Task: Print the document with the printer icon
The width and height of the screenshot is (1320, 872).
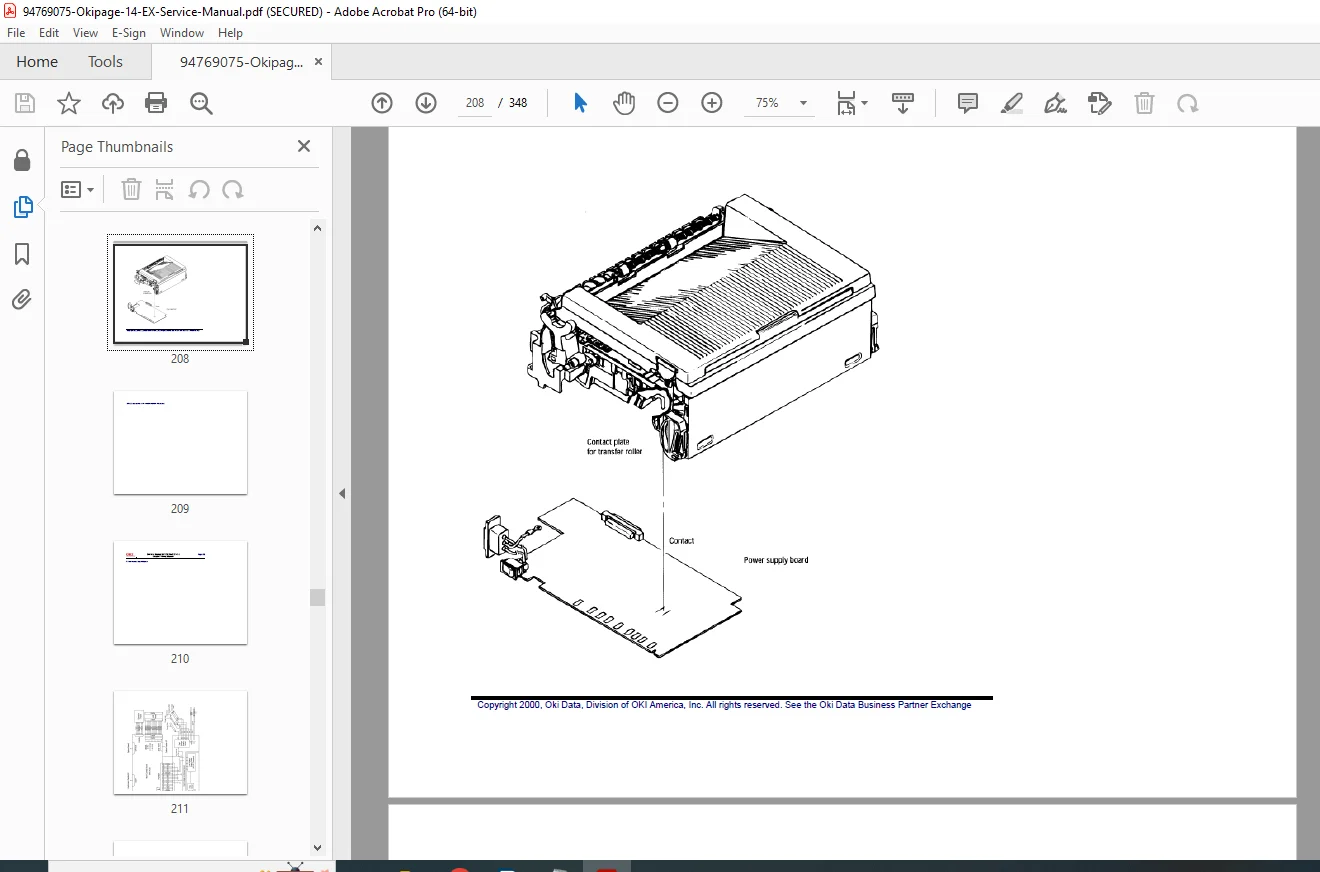Action: [x=156, y=103]
